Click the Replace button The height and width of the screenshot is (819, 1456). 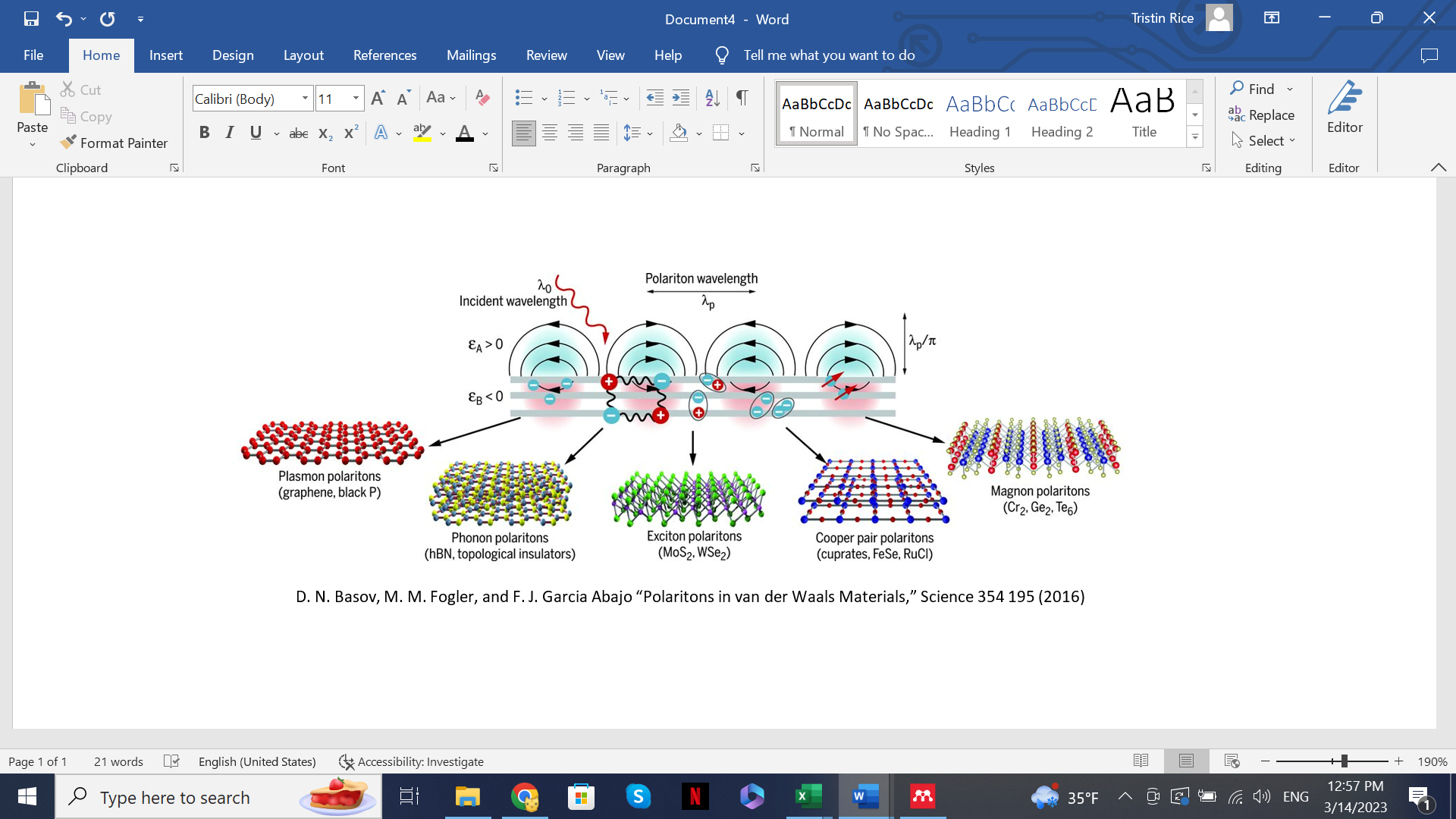pyautogui.click(x=1262, y=115)
